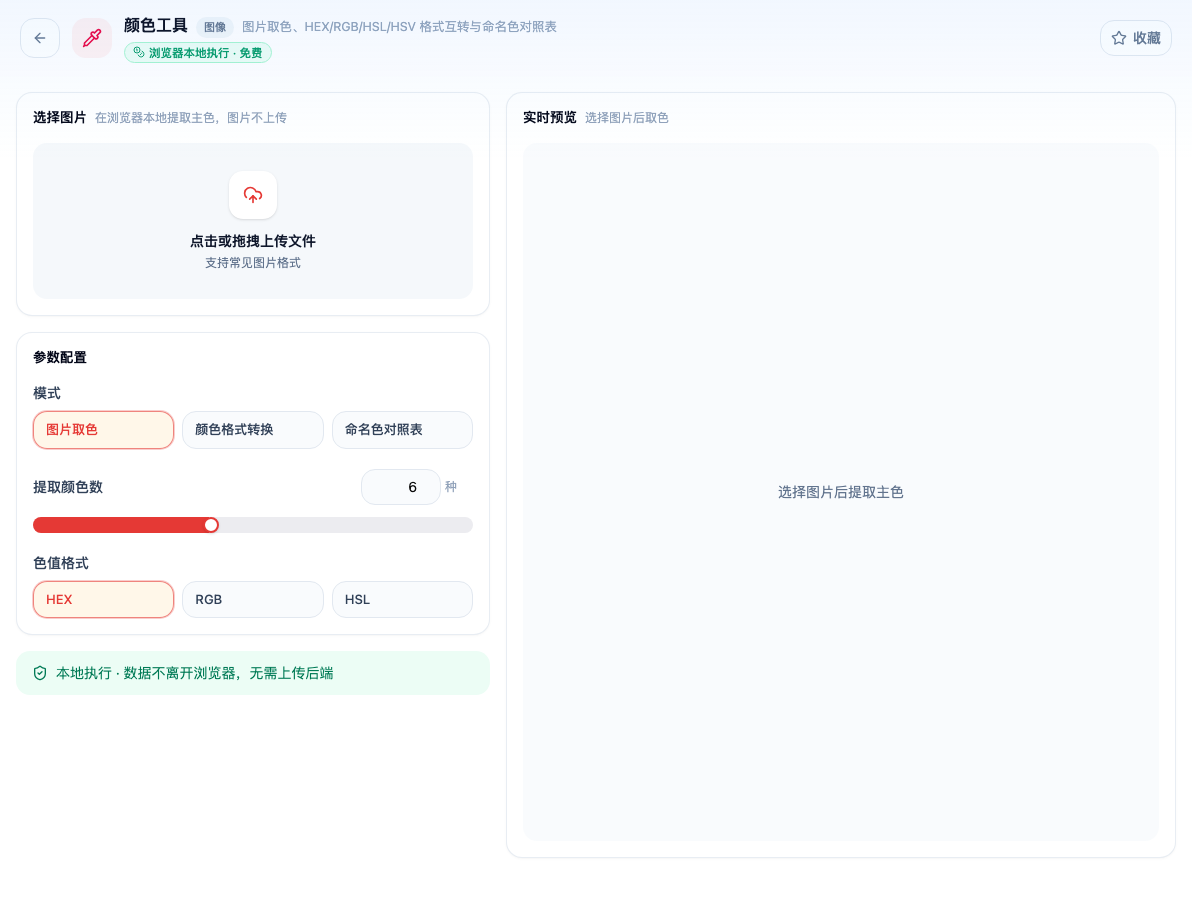Viewport: 1192px width, 900px height.
Task: Click the 支持常见图片格式 hint text
Action: 253,263
